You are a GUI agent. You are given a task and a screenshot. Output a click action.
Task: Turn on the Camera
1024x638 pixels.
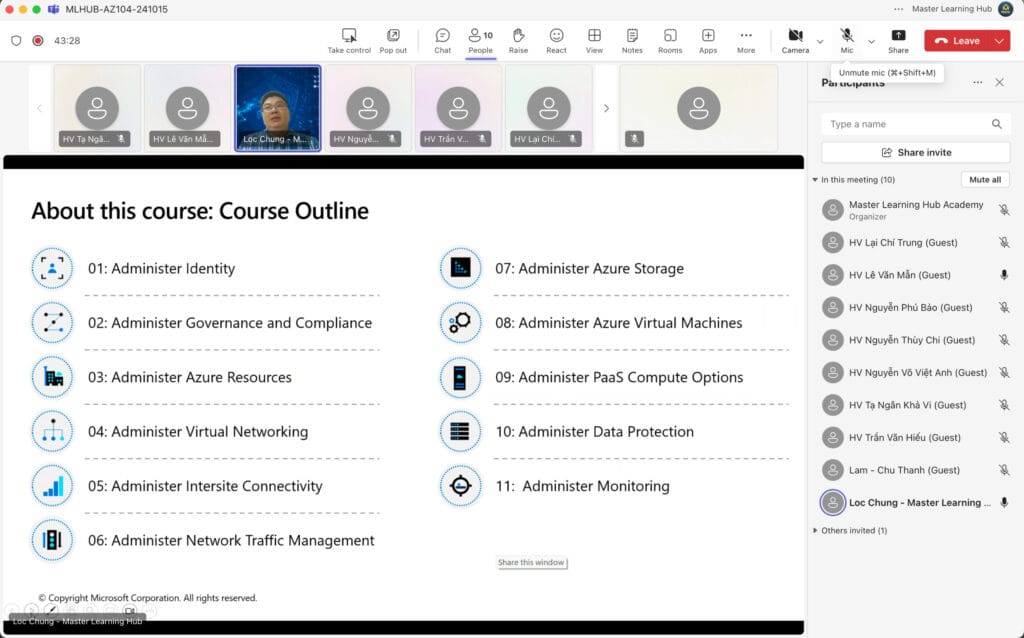tap(795, 40)
